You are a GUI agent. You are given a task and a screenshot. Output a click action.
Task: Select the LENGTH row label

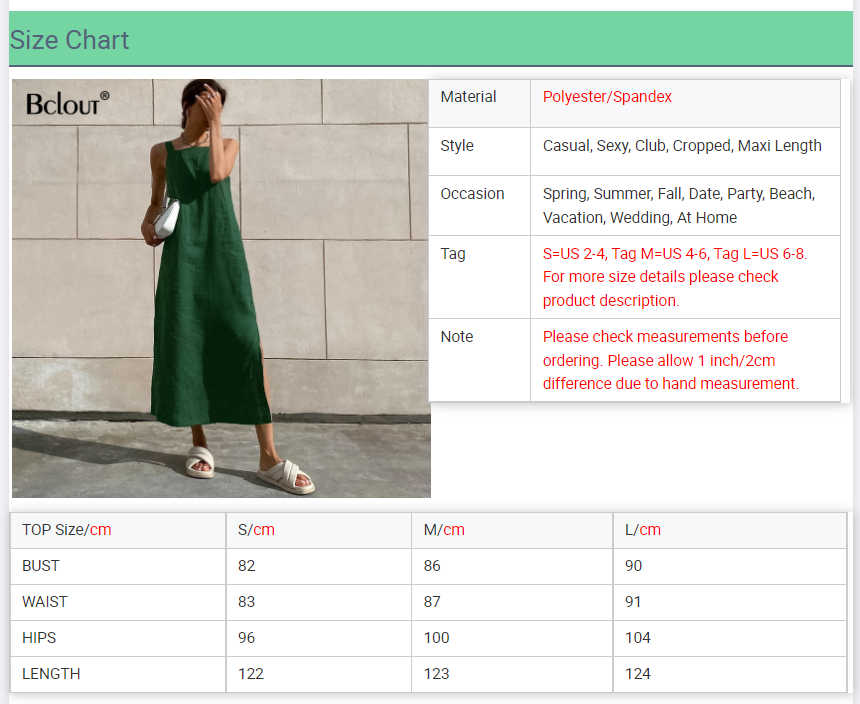[x=51, y=674]
